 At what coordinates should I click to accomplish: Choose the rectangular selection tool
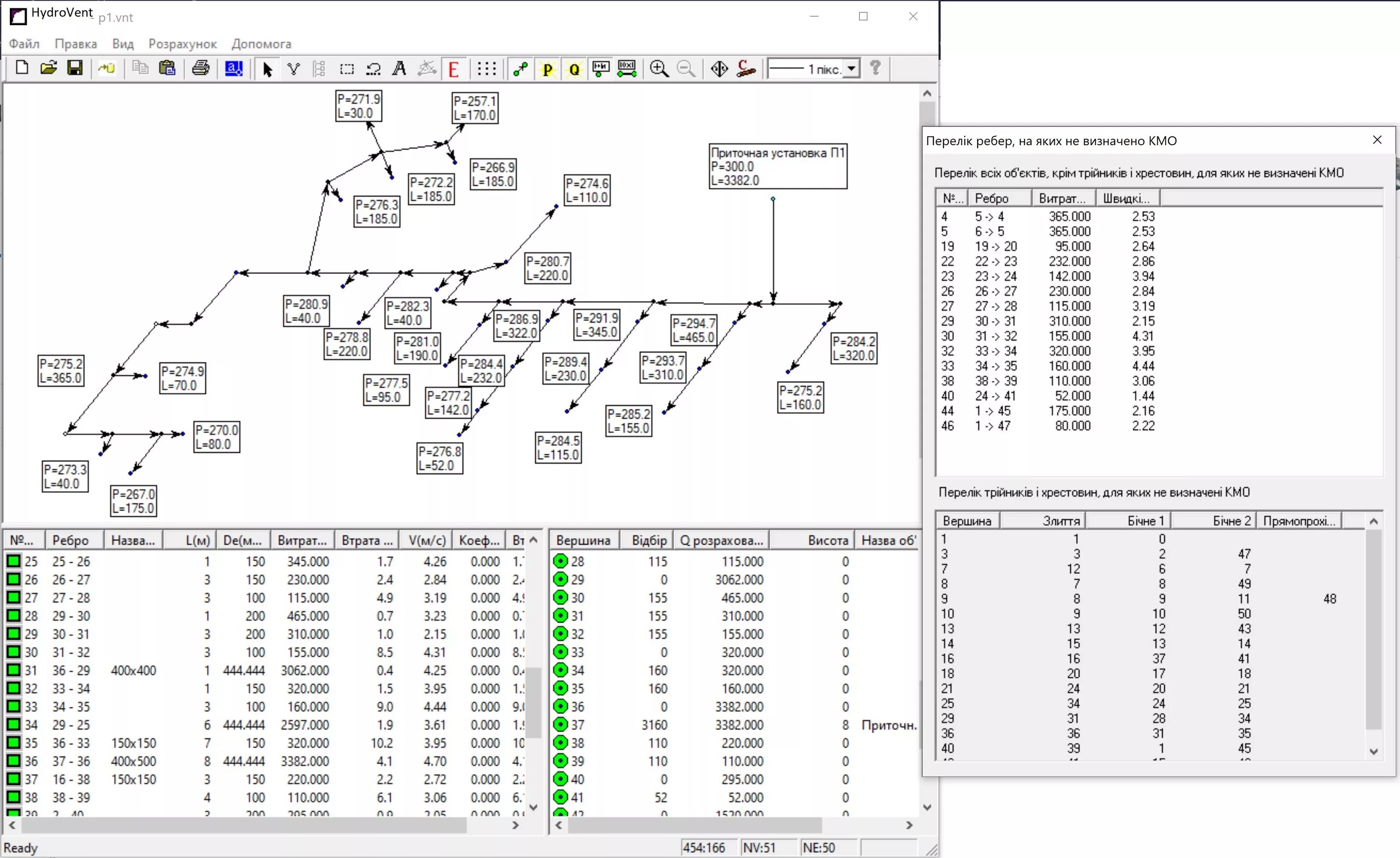pyautogui.click(x=347, y=70)
